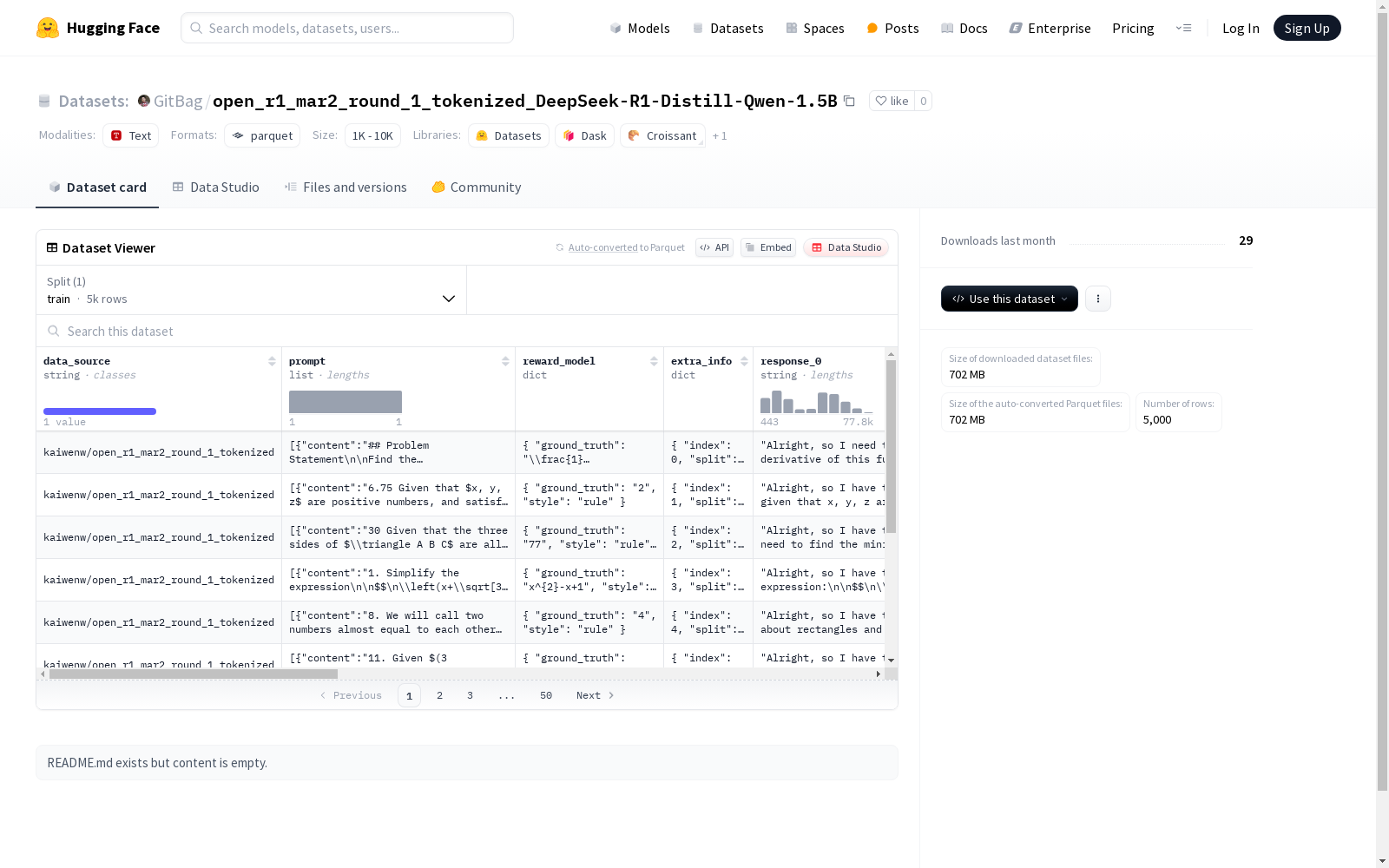Select the Datasets library tag
The height and width of the screenshot is (868, 1389).
click(x=509, y=135)
